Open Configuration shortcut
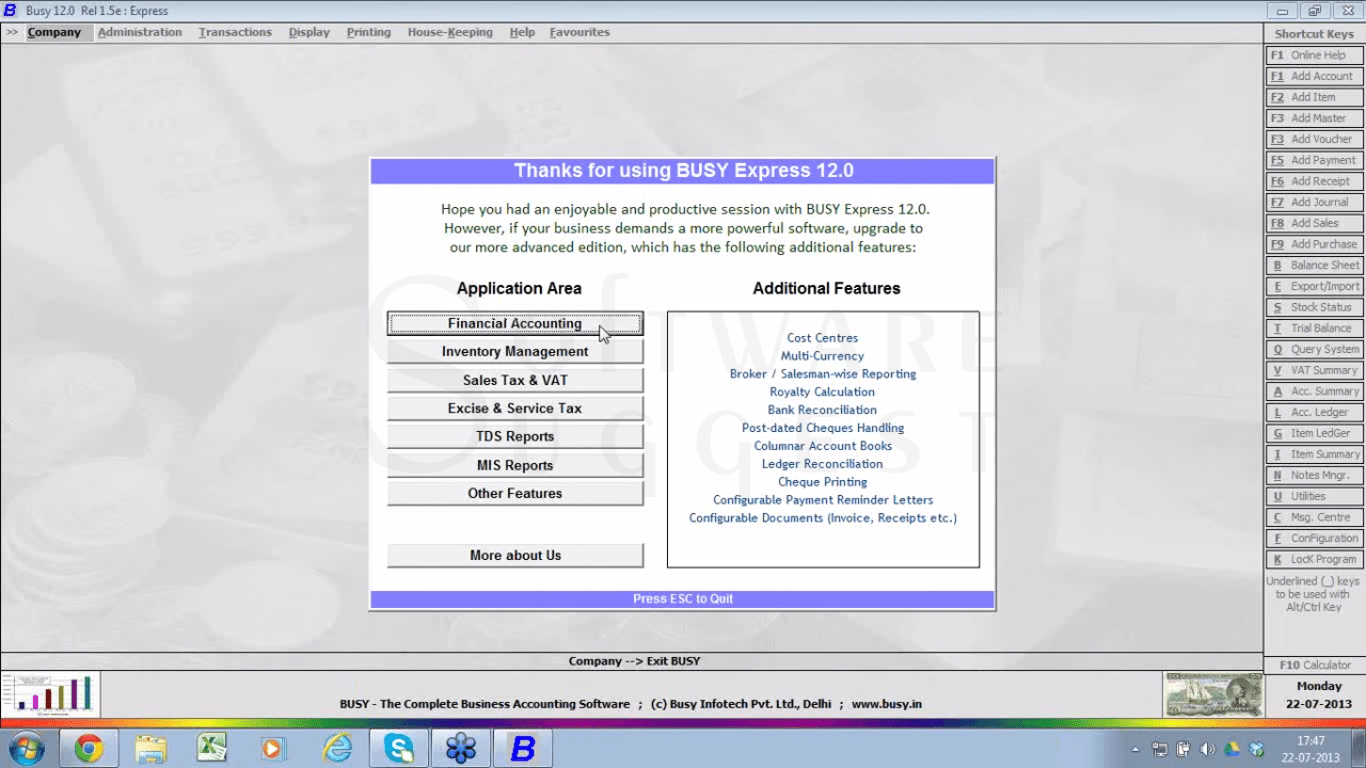Screen dimensions: 1366x768 (1314, 538)
